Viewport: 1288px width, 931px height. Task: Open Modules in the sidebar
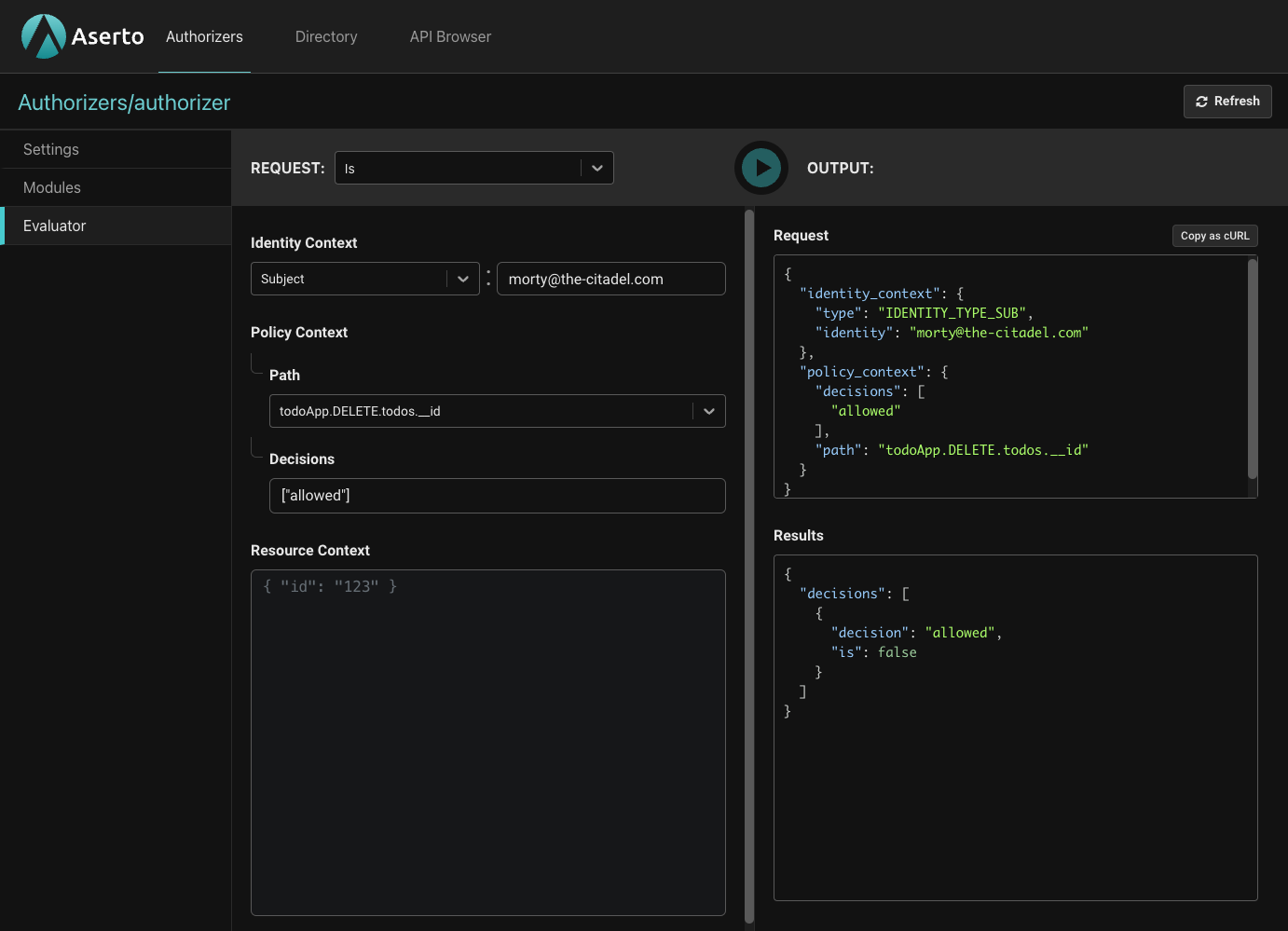tap(52, 187)
